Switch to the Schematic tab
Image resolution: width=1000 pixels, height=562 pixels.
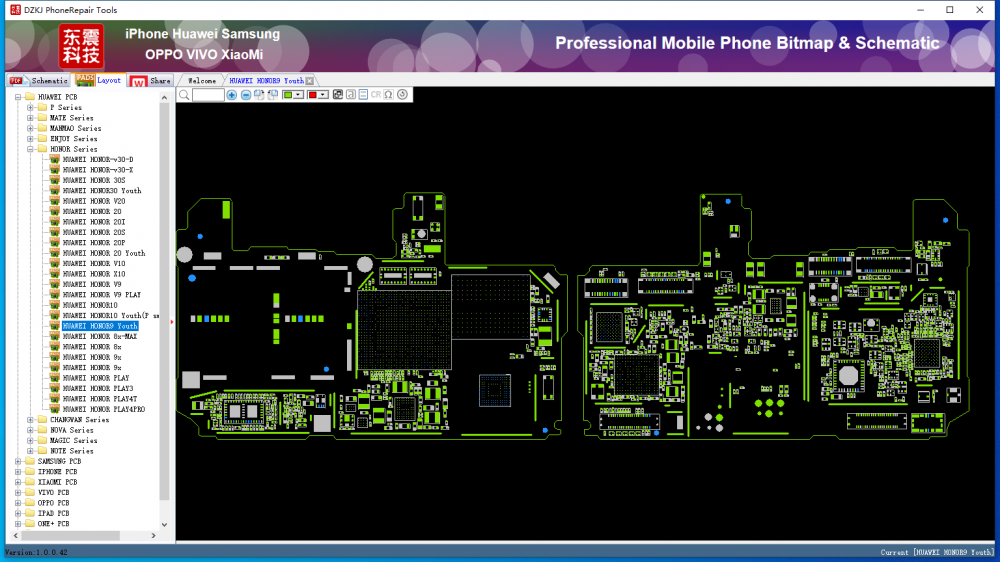point(49,81)
